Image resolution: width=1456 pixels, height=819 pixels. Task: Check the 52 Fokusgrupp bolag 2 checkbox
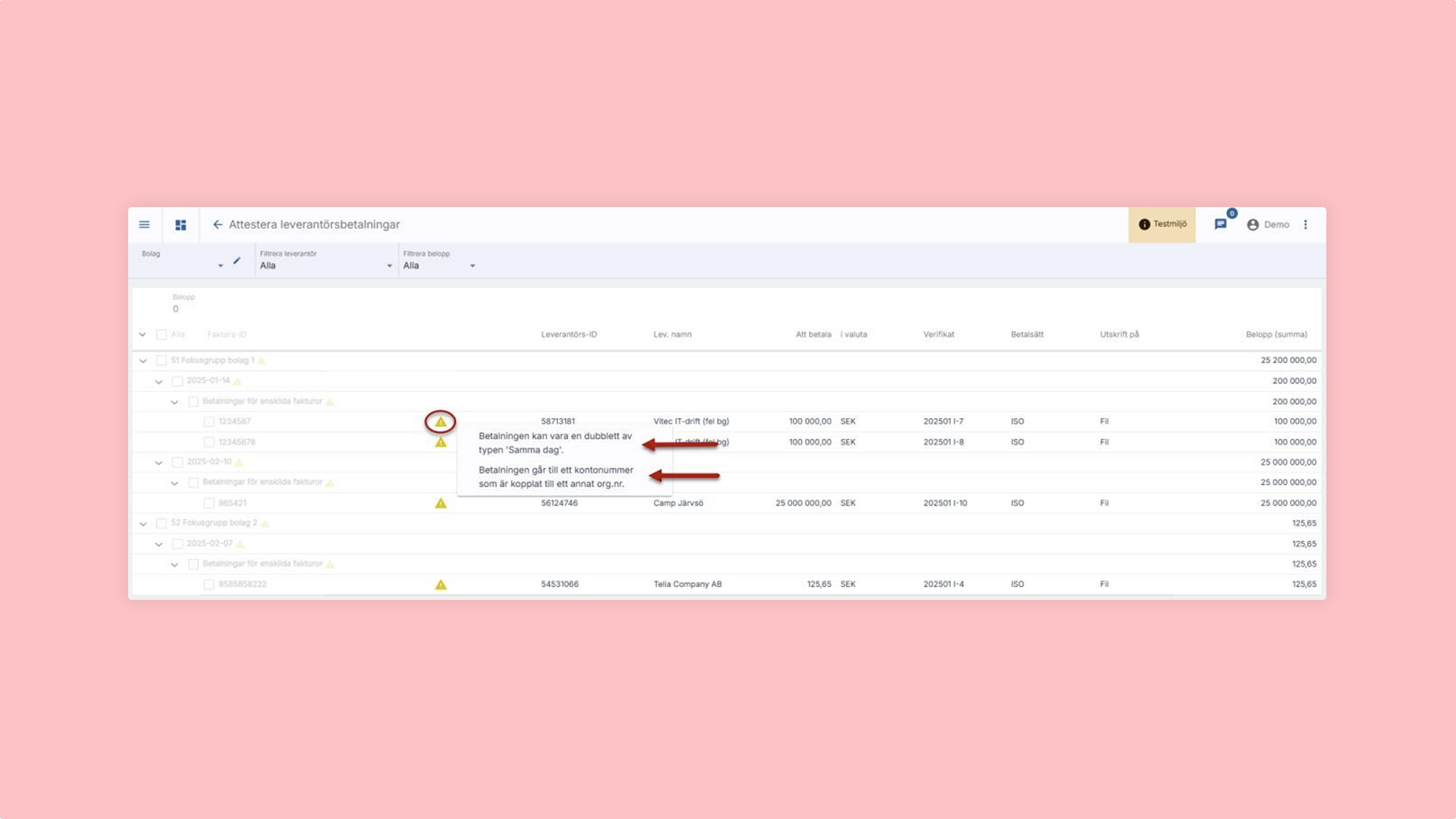click(x=161, y=524)
